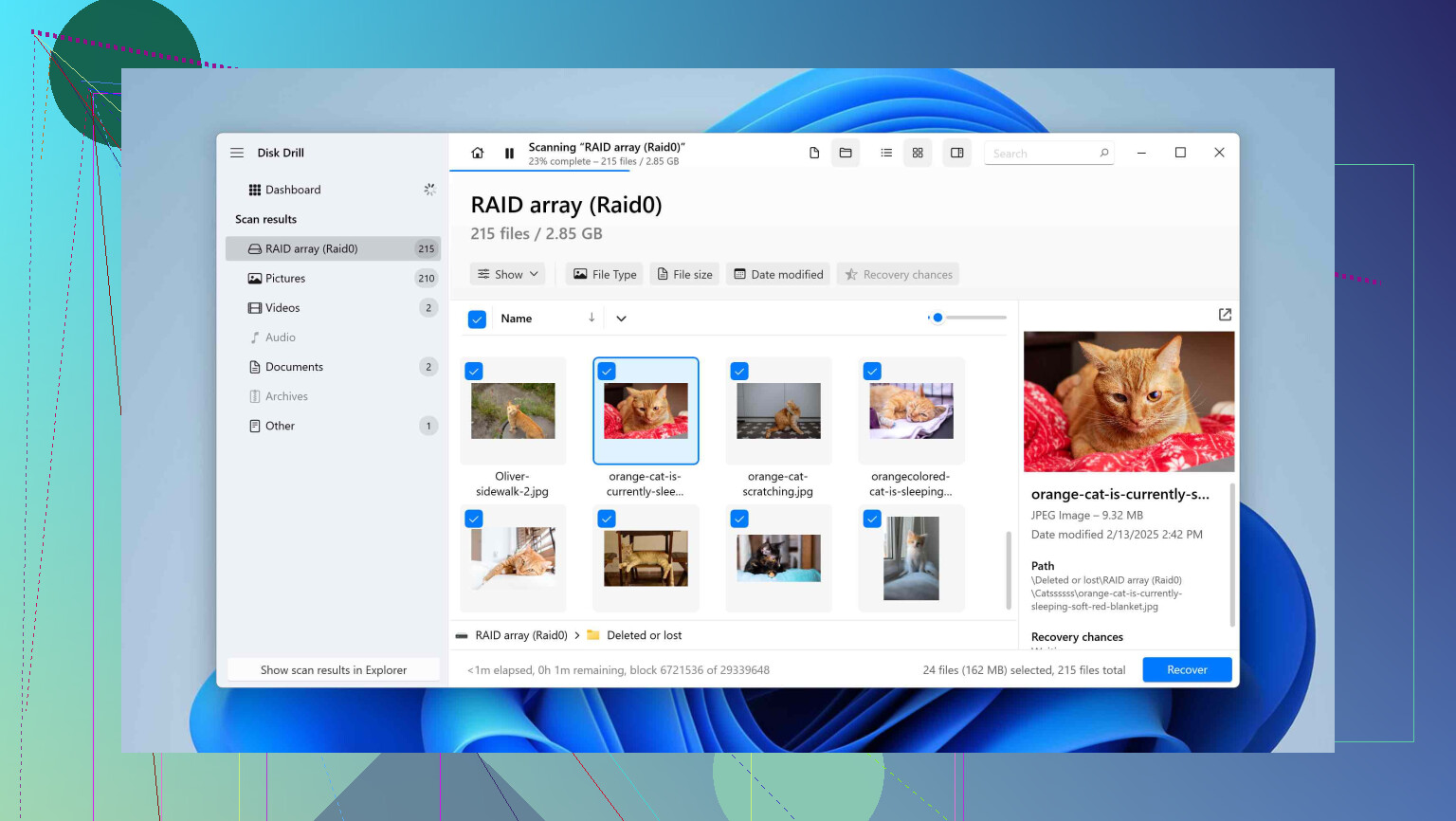The width and height of the screenshot is (1456, 821).
Task: Open Pictures in scan results sidebar
Action: tap(285, 279)
